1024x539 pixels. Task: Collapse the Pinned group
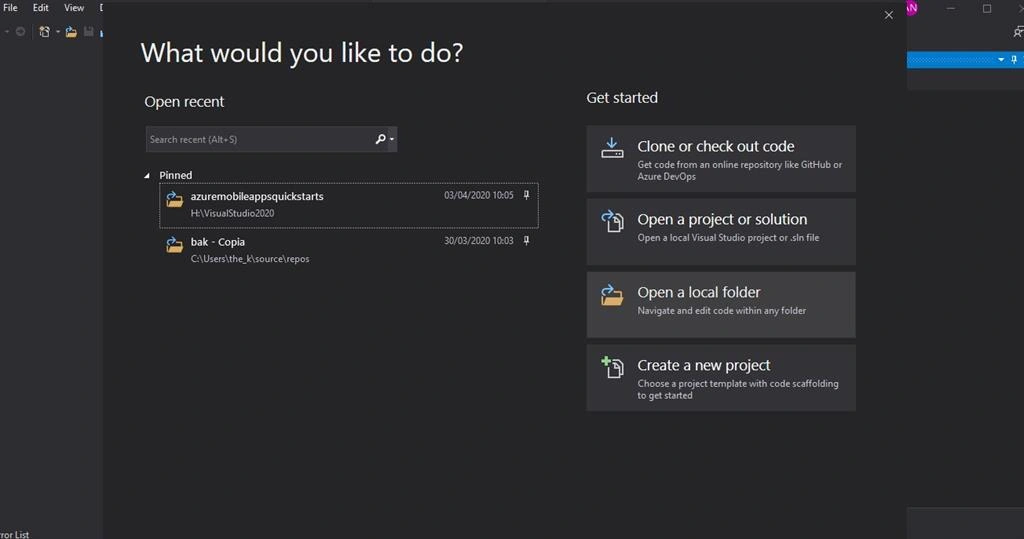point(147,175)
